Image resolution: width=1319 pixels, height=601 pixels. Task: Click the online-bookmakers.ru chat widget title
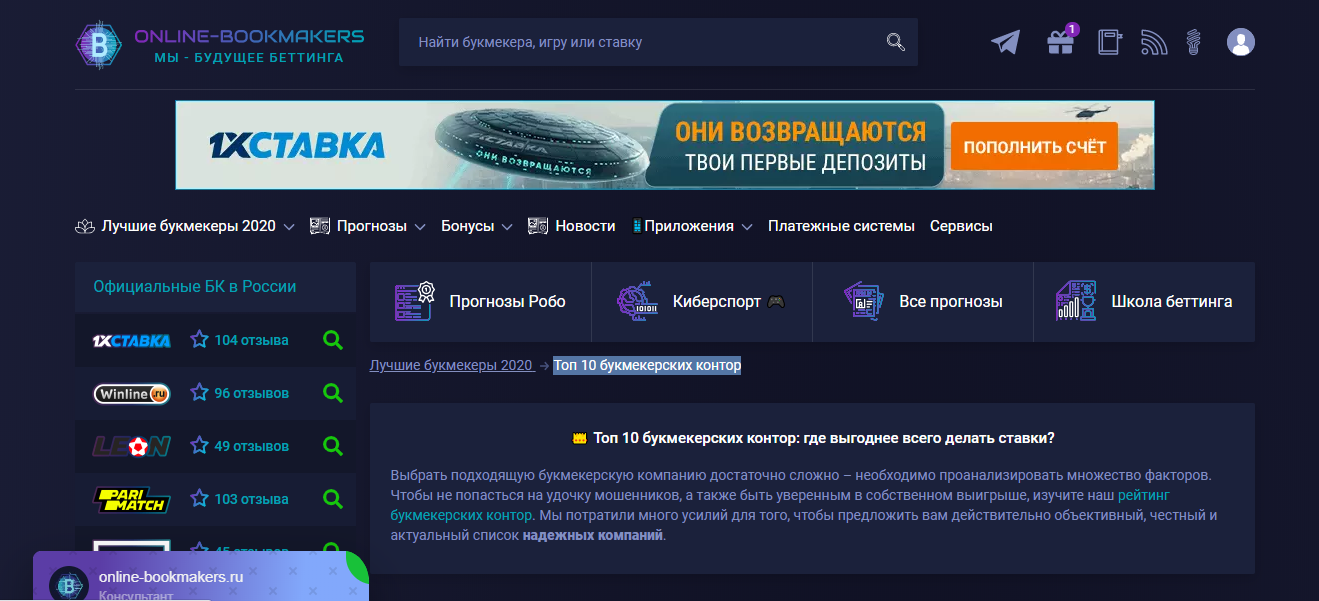(171, 577)
